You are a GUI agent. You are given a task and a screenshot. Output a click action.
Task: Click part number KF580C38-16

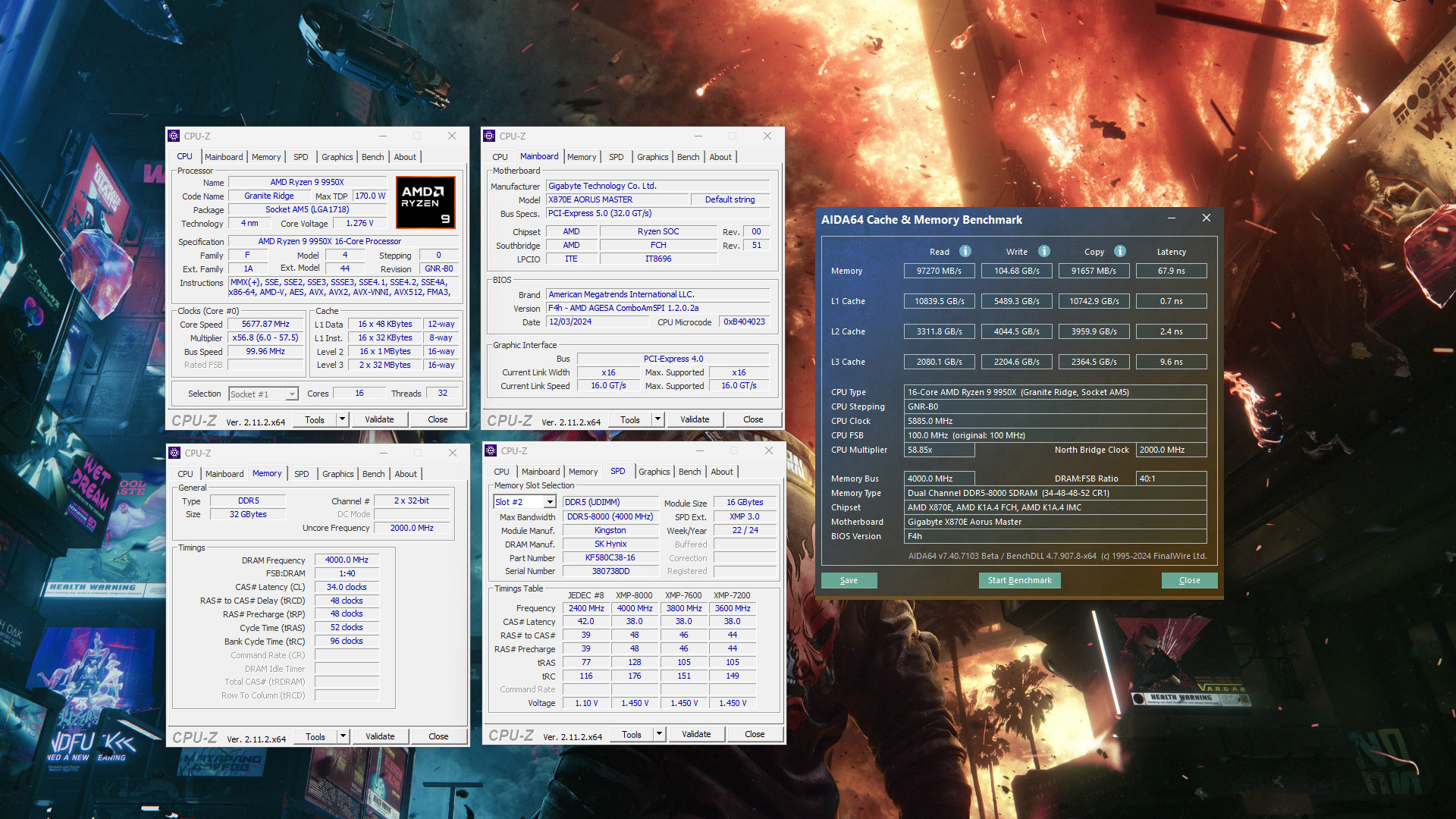(610, 557)
